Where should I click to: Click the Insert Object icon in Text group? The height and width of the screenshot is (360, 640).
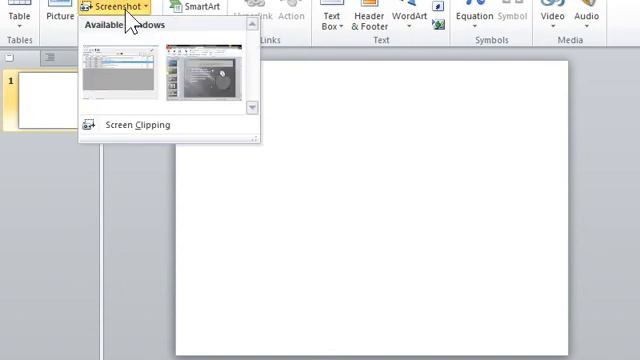[438, 24]
